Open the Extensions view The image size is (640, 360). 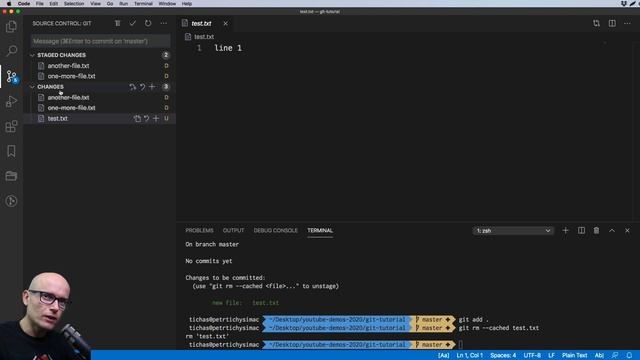pyautogui.click(x=11, y=127)
